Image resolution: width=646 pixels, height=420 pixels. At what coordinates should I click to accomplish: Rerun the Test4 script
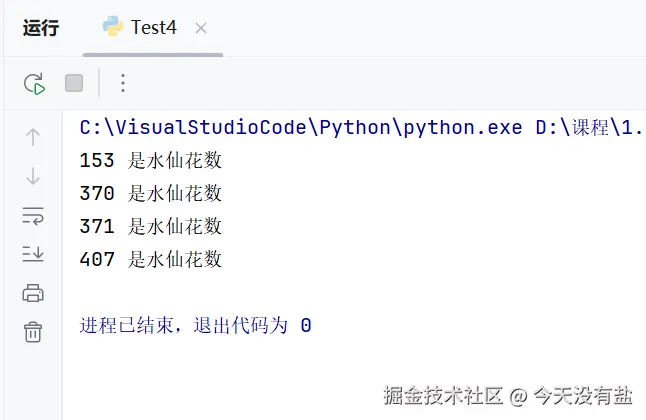click(x=35, y=83)
